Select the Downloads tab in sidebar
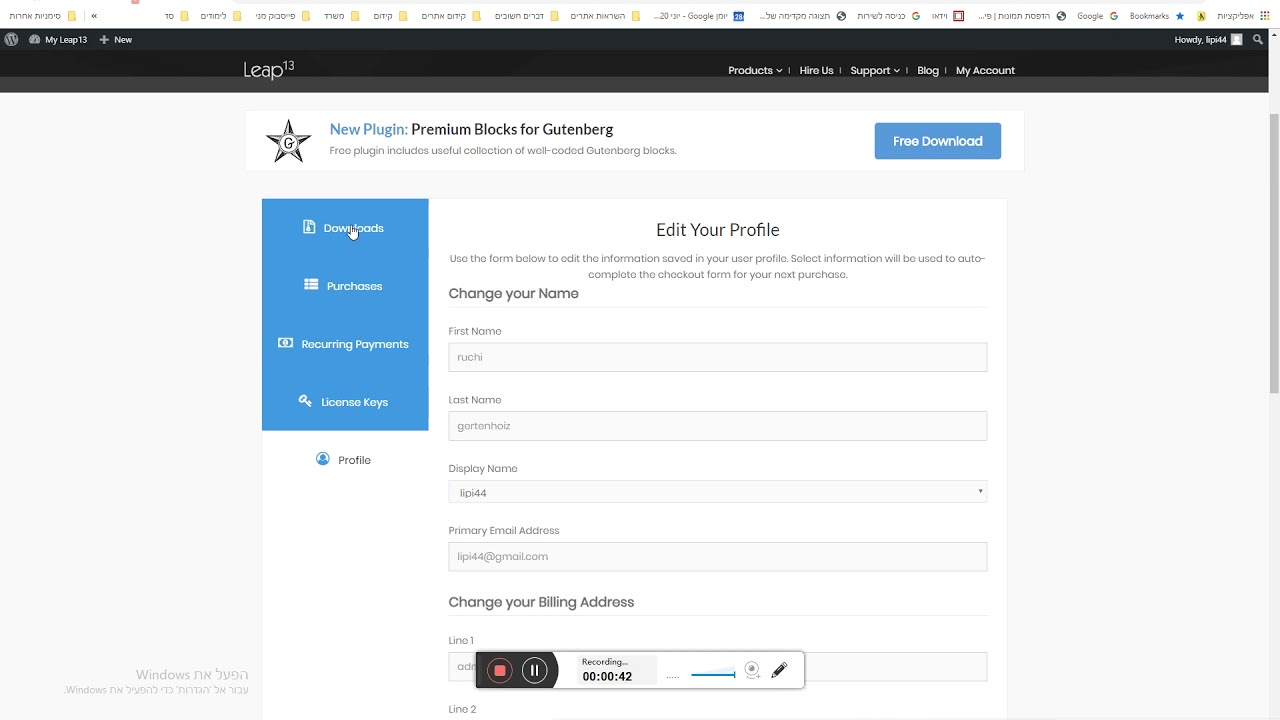This screenshot has height=720, width=1280. click(345, 228)
